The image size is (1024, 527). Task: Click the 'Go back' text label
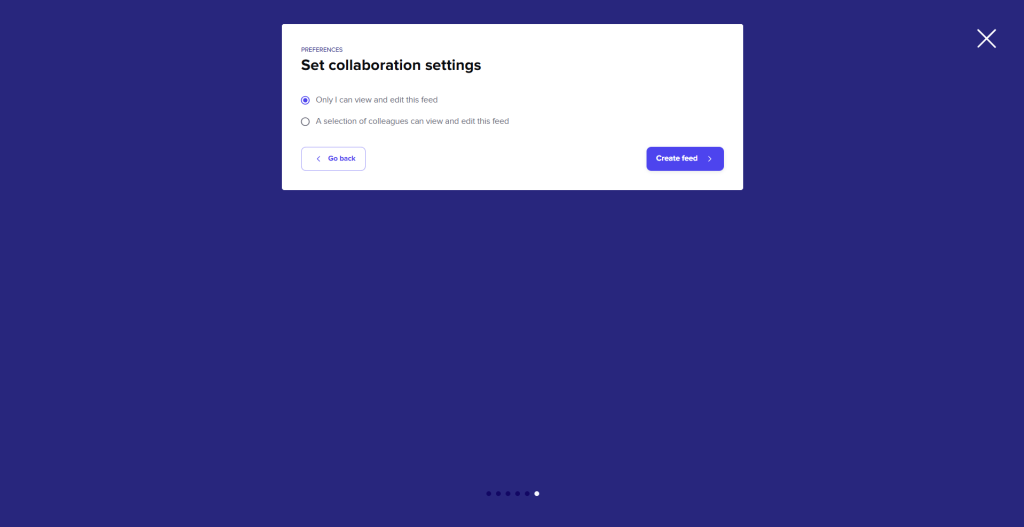(x=342, y=159)
